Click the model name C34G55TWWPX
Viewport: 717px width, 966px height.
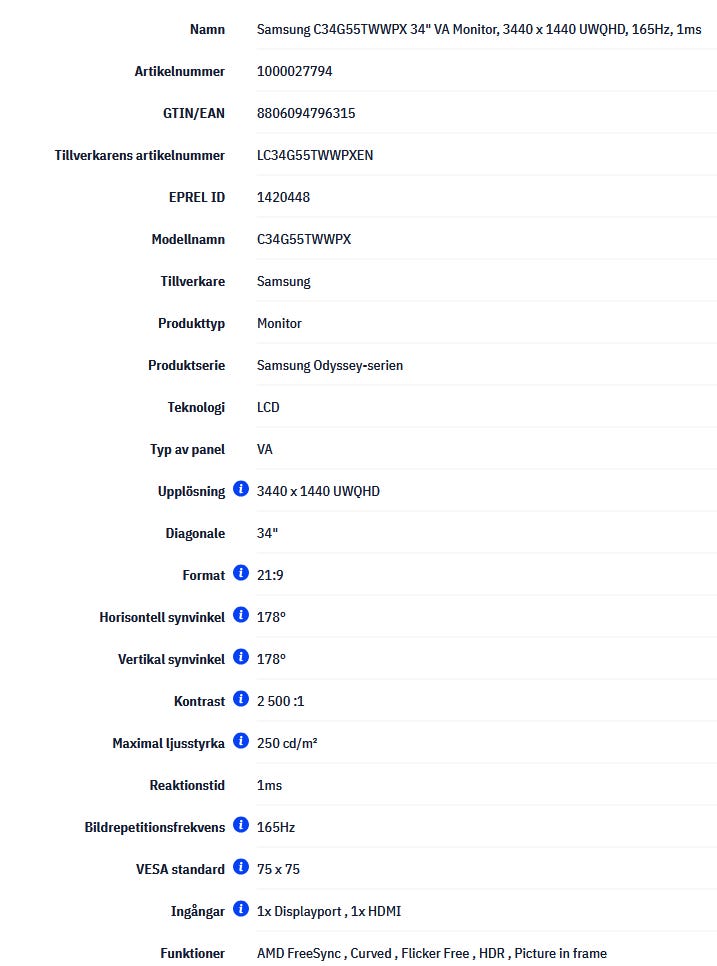click(304, 239)
